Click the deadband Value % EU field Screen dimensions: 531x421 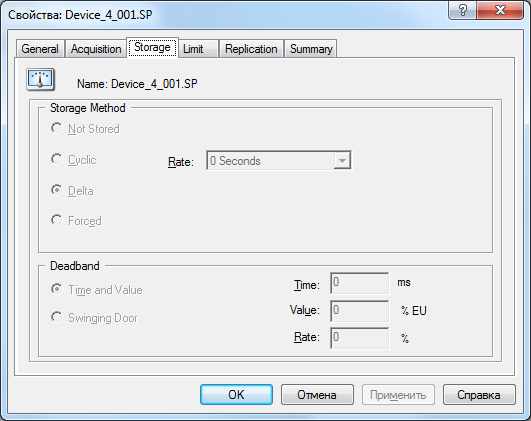click(x=359, y=311)
